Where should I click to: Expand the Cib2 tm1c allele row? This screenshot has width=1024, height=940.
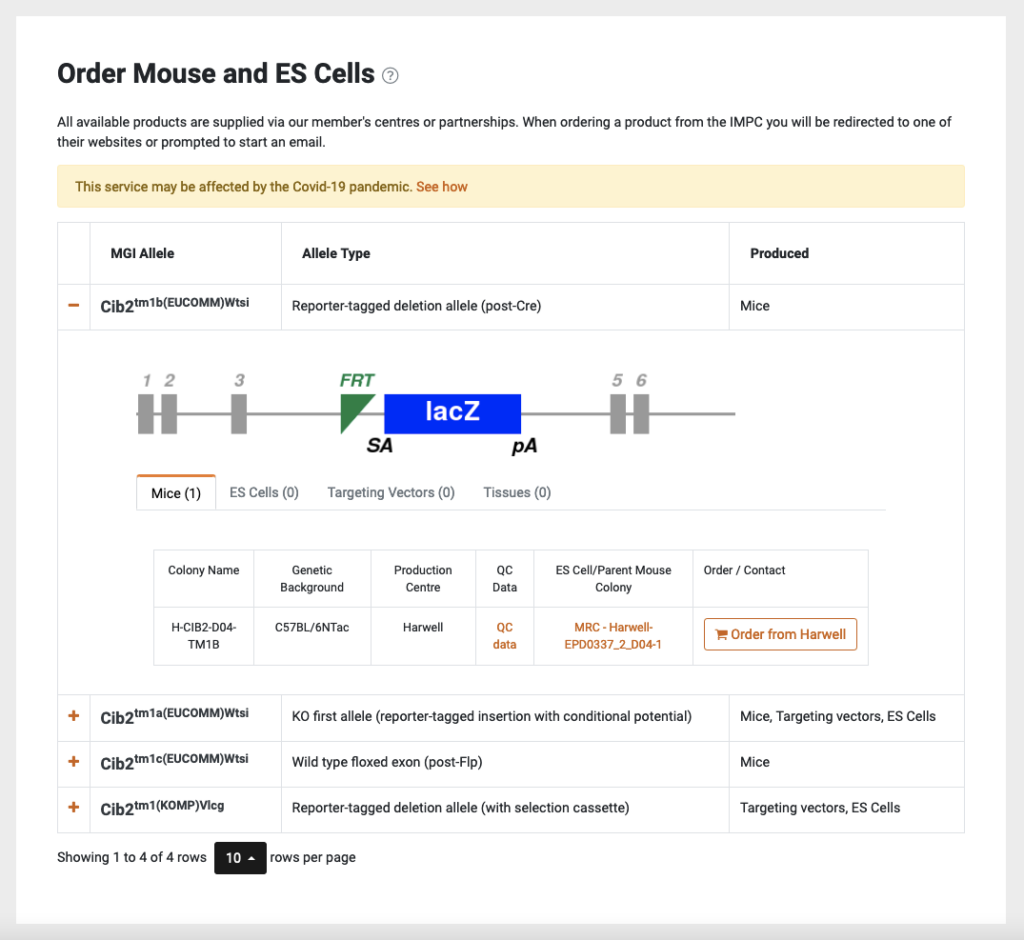[73, 761]
